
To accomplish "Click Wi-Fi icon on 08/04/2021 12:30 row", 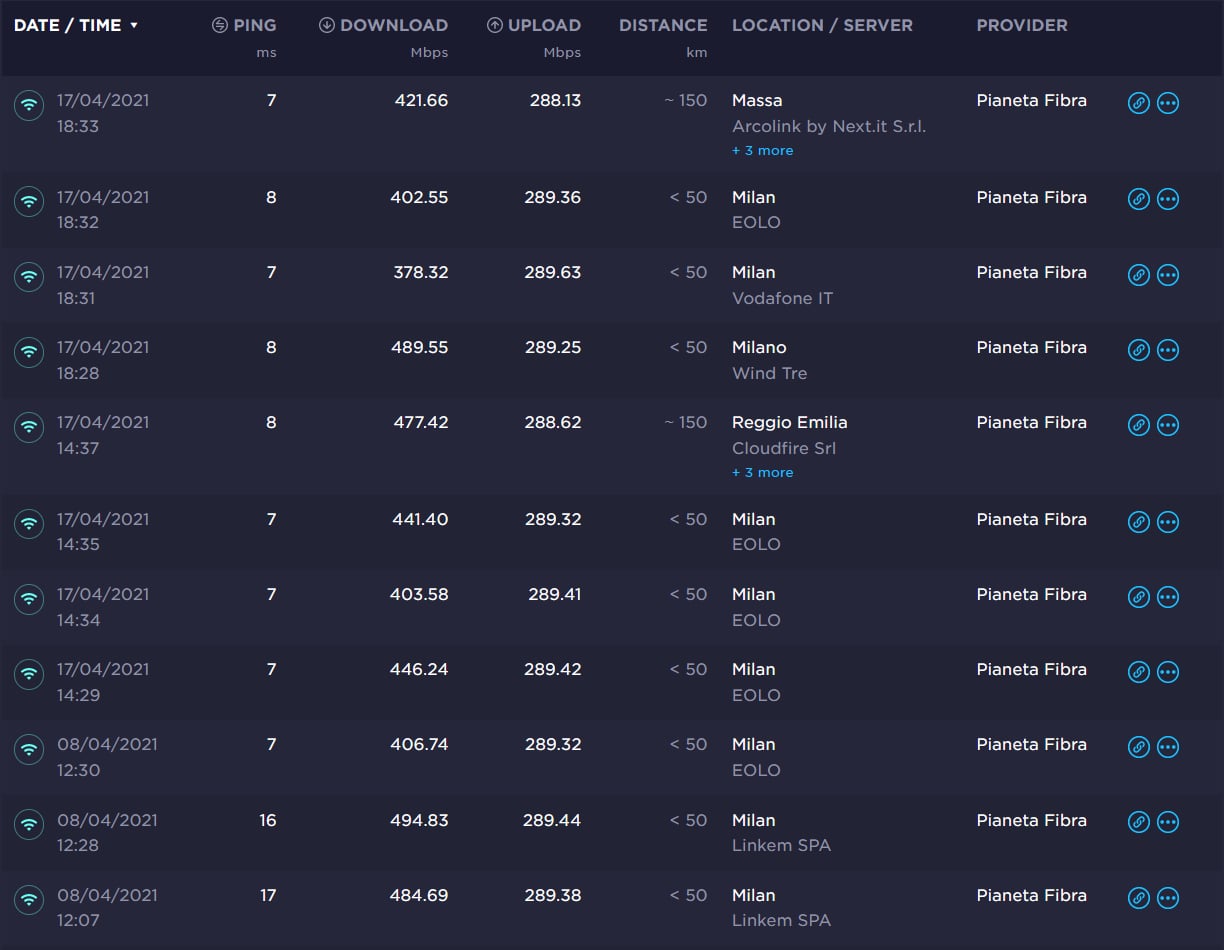I will pos(29,748).
